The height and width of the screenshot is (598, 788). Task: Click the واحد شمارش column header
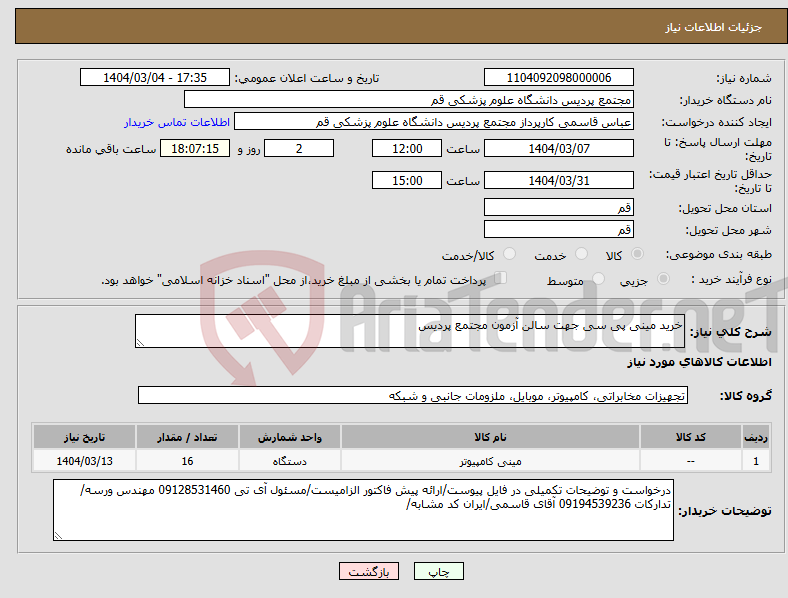coord(290,437)
